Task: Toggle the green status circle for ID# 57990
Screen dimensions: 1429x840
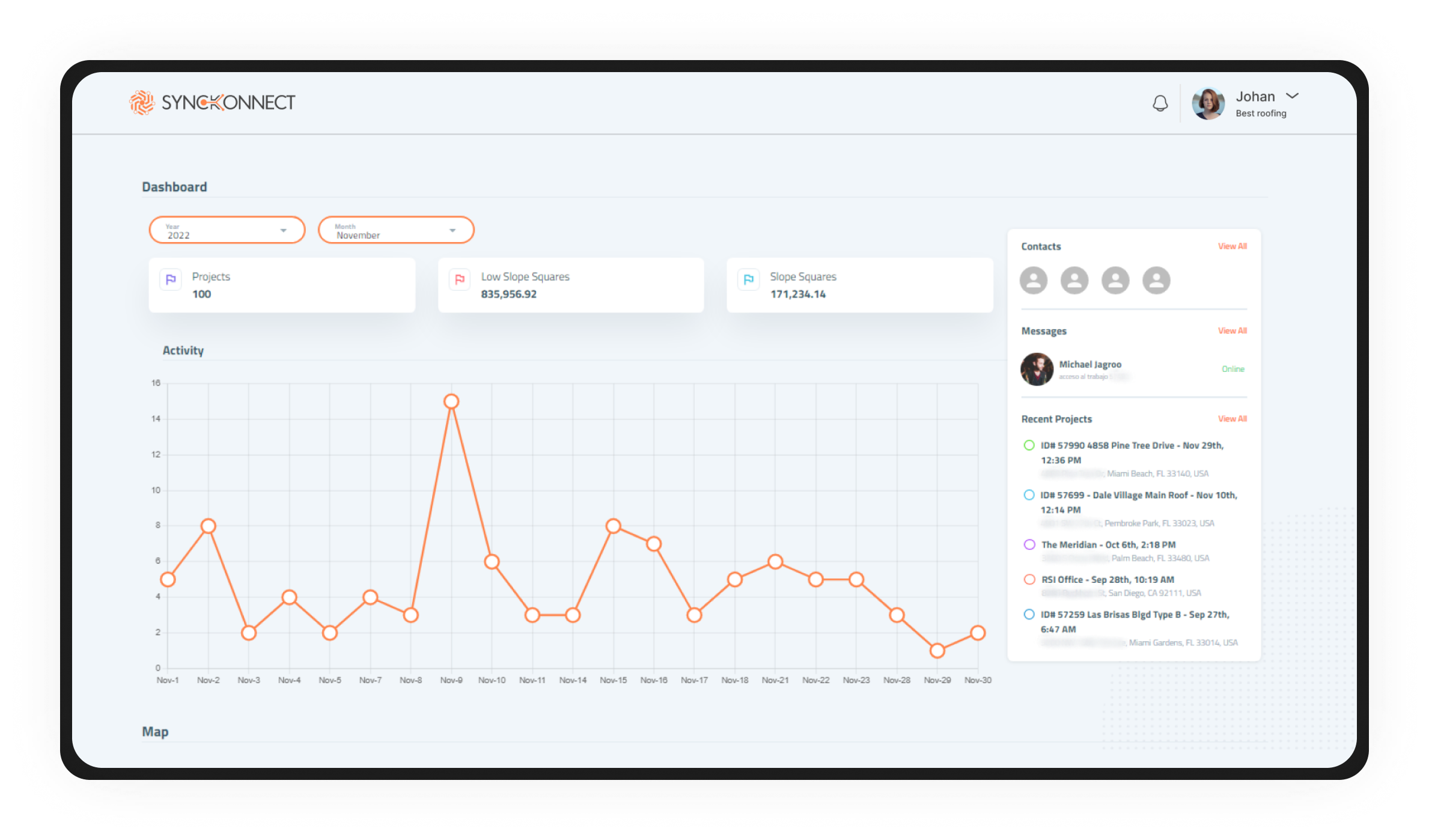Action: pos(1029,446)
